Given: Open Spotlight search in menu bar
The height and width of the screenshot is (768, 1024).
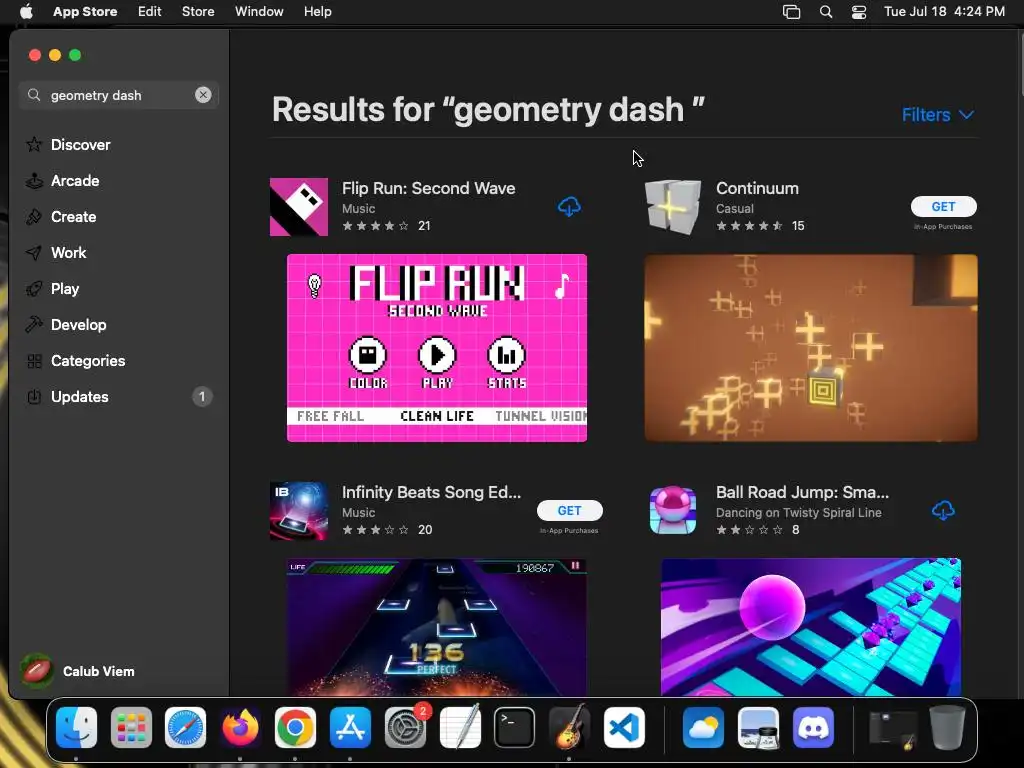Looking at the screenshot, I should (826, 12).
